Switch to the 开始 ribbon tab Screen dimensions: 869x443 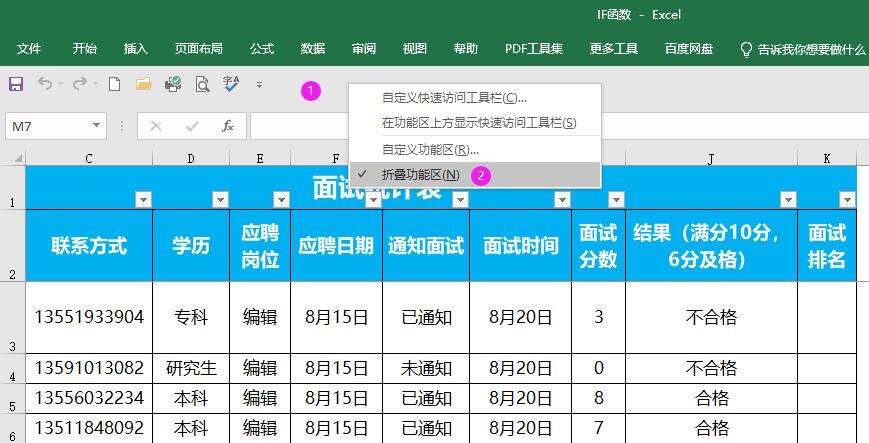pyautogui.click(x=84, y=49)
